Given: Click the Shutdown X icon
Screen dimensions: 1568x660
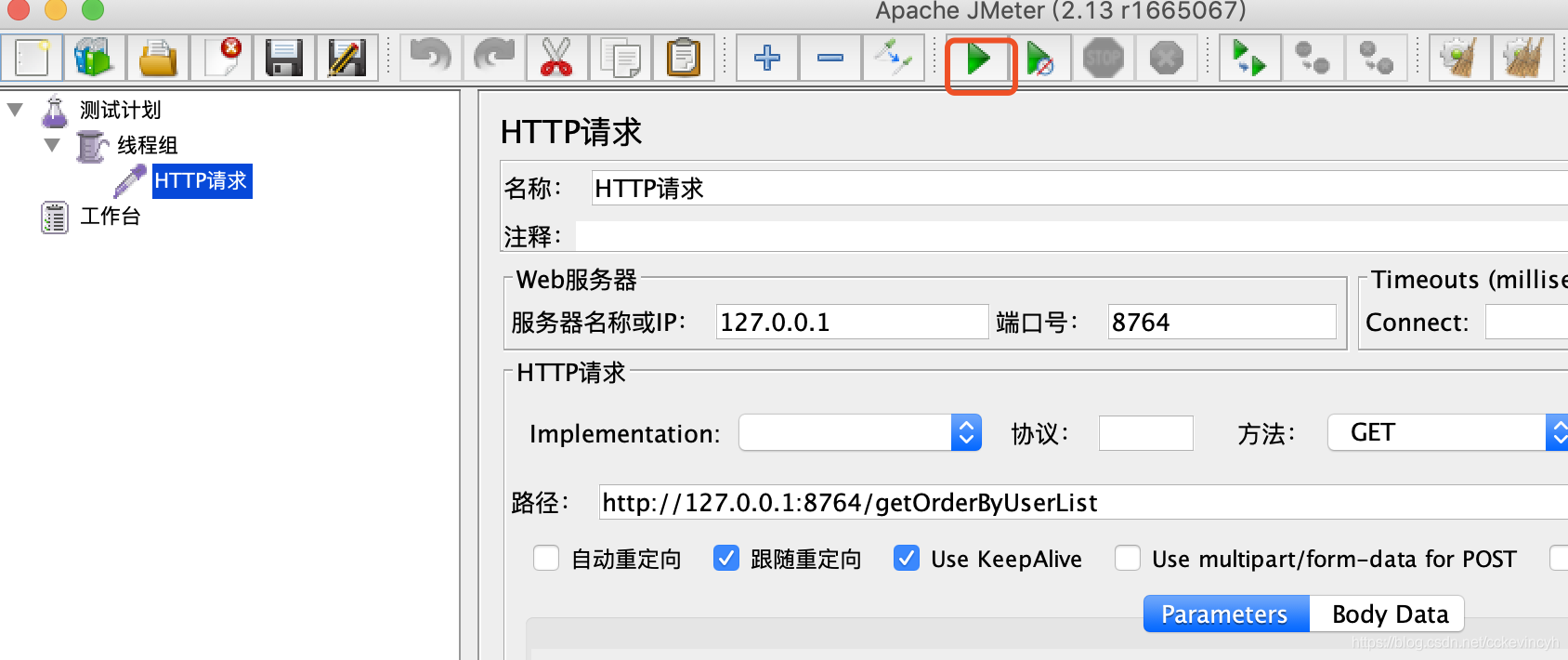Looking at the screenshot, I should [1167, 59].
